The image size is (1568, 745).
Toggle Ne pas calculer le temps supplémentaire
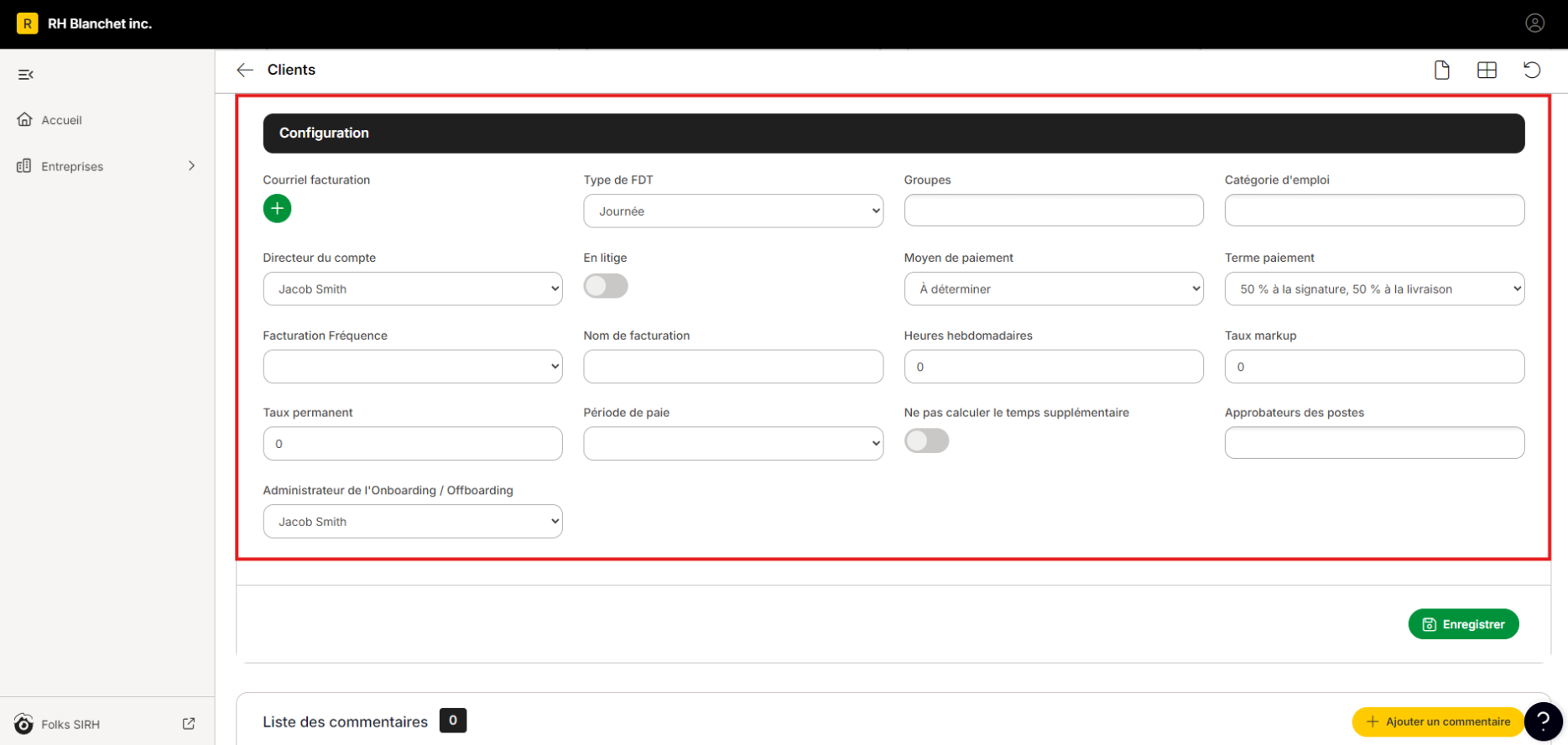(926, 440)
